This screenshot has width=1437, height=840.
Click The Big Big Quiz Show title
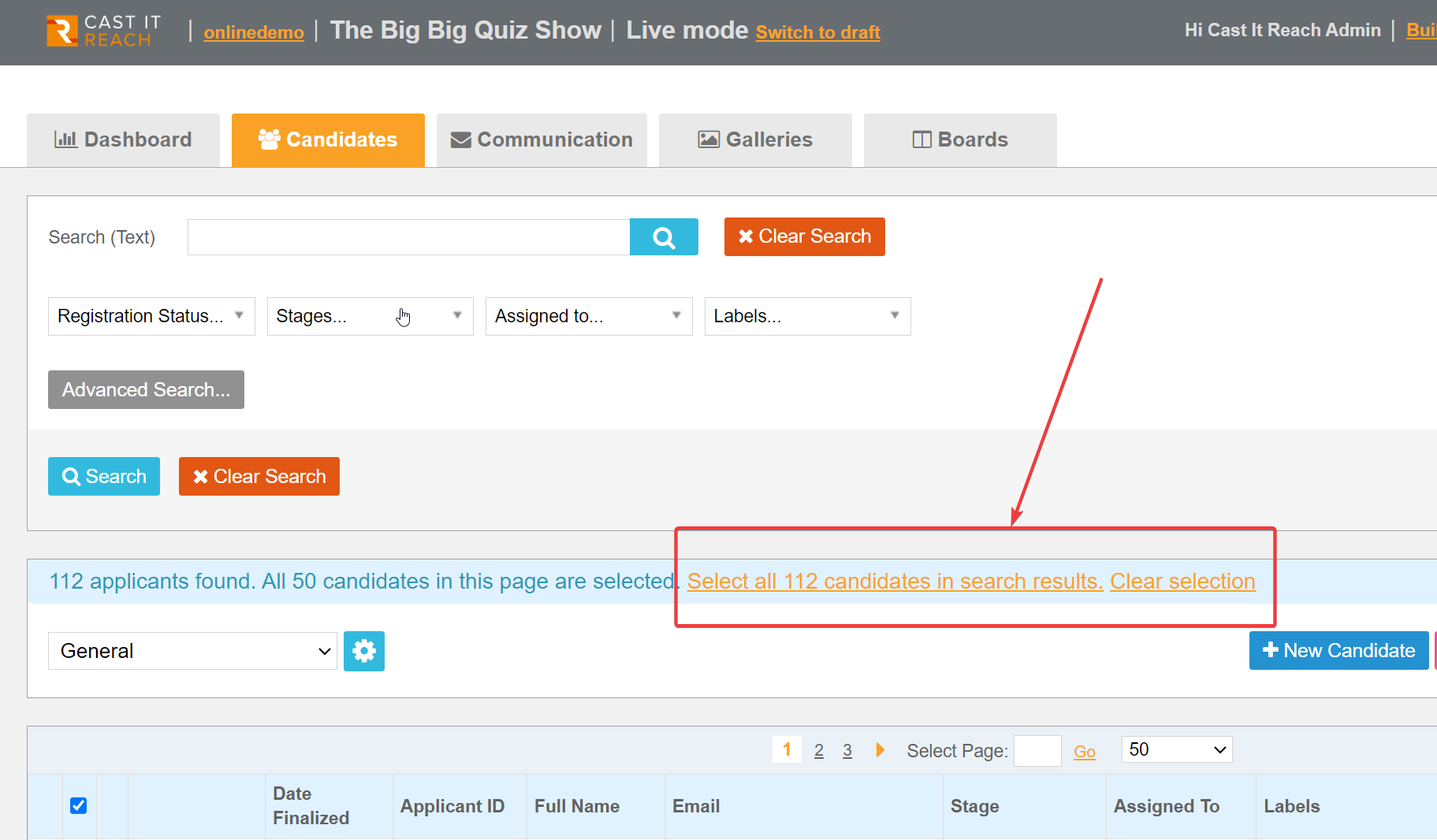pos(465,30)
